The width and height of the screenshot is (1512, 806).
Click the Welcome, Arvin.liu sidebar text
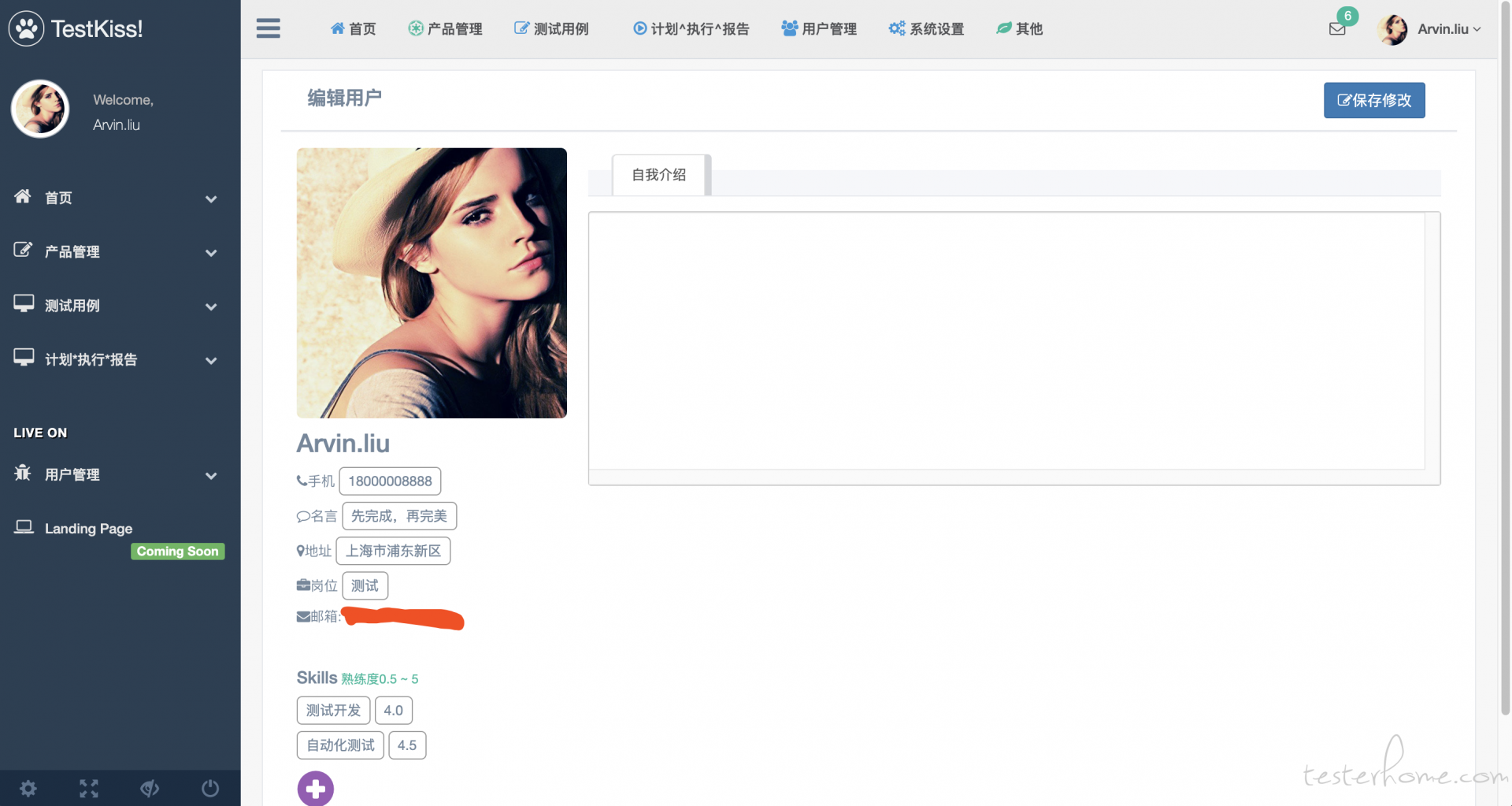pyautogui.click(x=124, y=112)
